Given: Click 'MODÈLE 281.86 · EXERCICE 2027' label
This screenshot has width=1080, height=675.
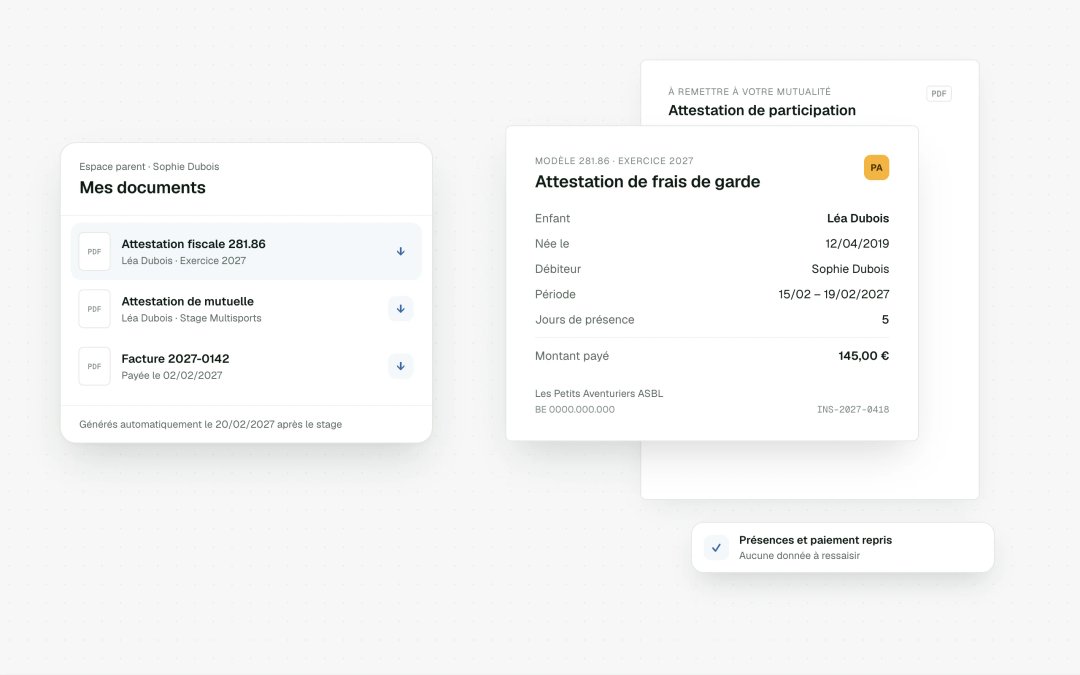Looking at the screenshot, I should (614, 160).
